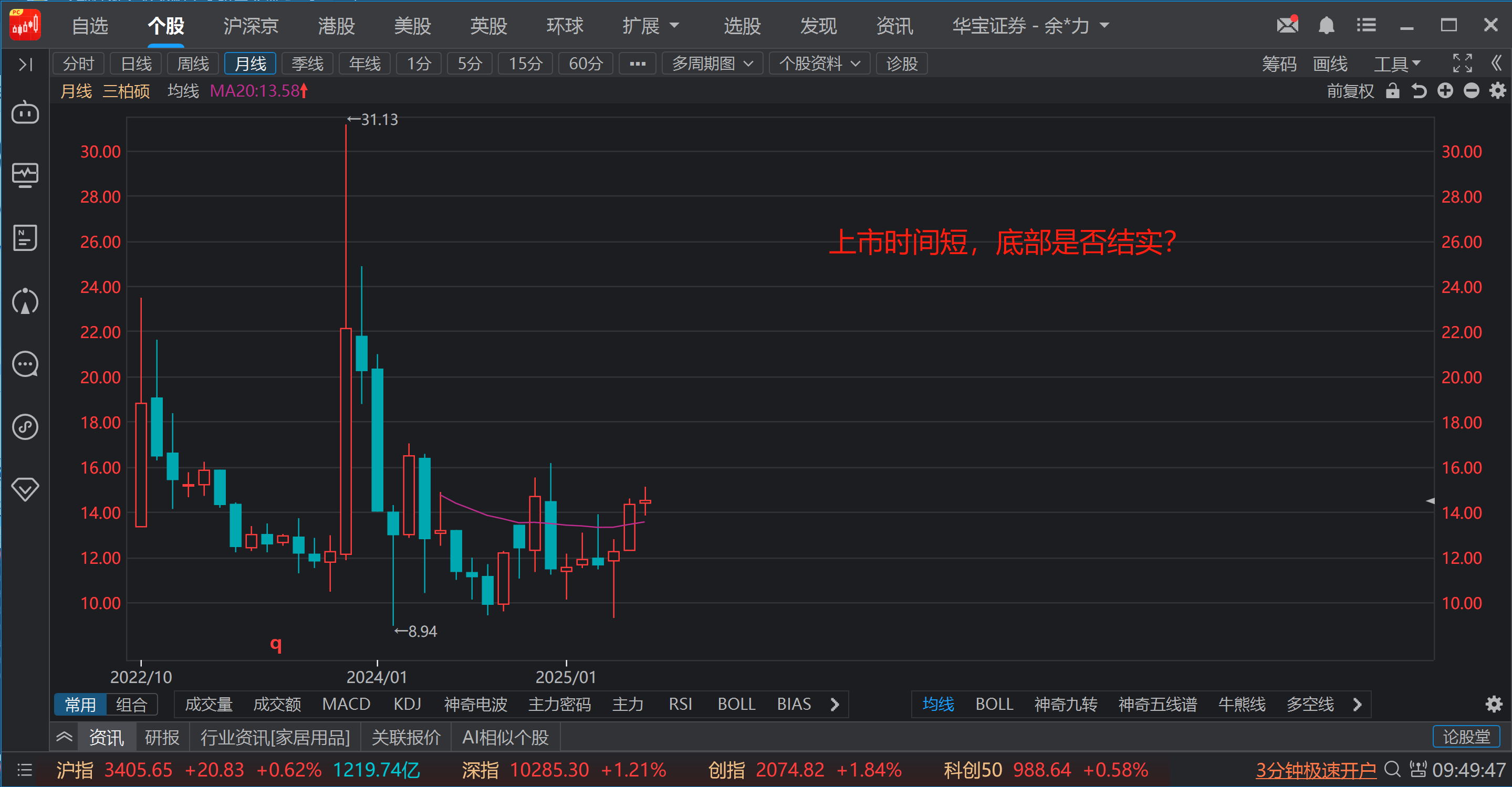Show more periods with the ellipsis button
Screen dimensions: 1512x787
(638, 64)
